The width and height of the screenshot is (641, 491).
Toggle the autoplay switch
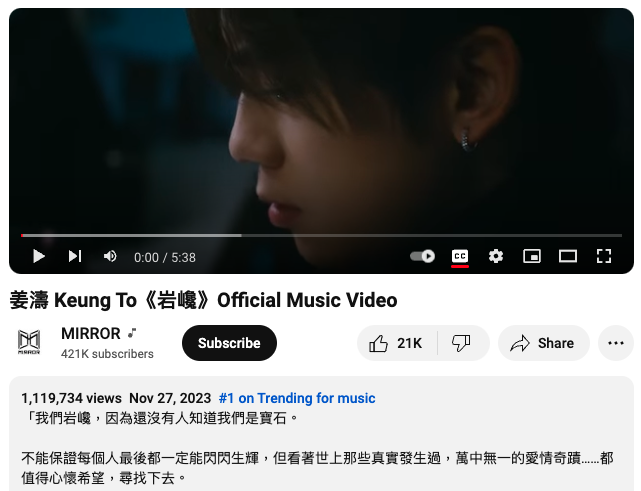pos(423,256)
